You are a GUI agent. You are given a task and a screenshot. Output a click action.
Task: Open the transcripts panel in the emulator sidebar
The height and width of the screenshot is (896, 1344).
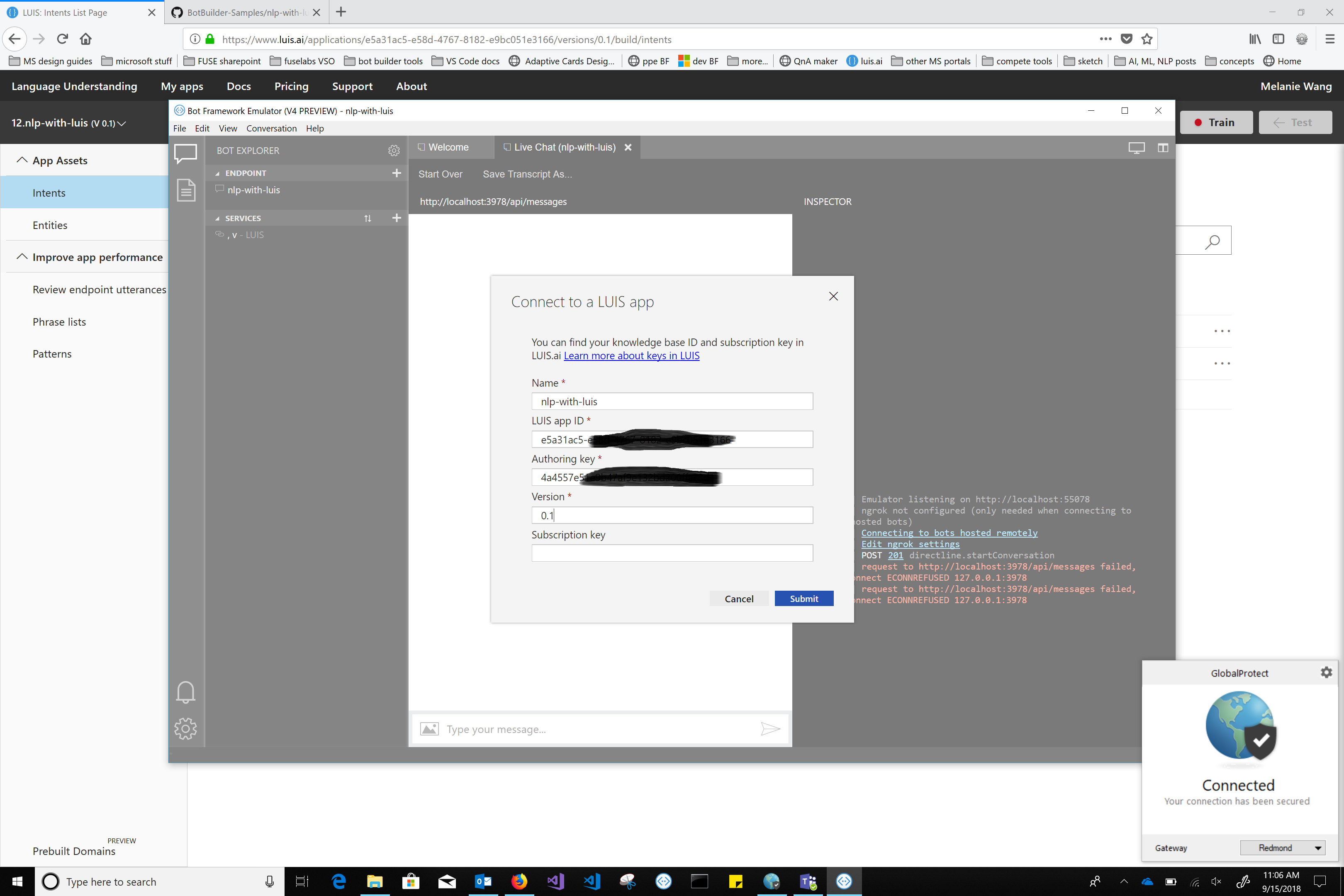[186, 190]
